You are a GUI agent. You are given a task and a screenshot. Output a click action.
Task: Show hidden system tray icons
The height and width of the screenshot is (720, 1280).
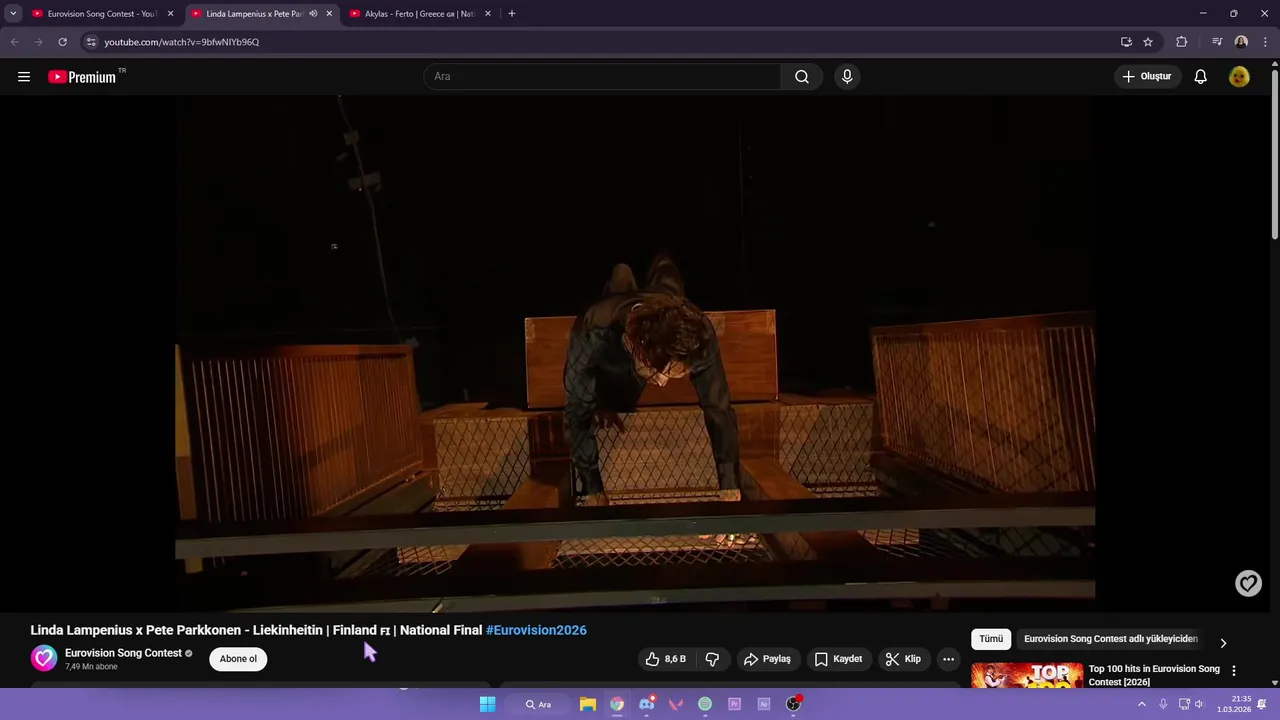tap(1141, 704)
